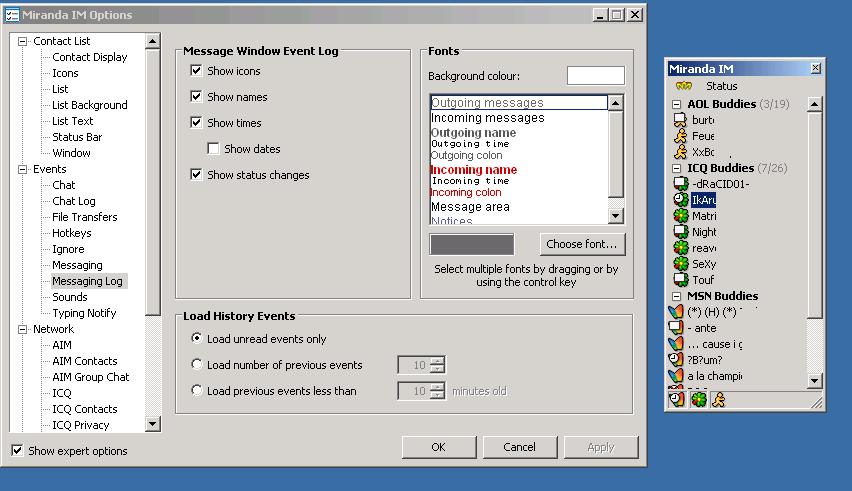852x491 pixels.
Task: Click the AIM figure icon next to Feue
Action: pyautogui.click(x=680, y=136)
